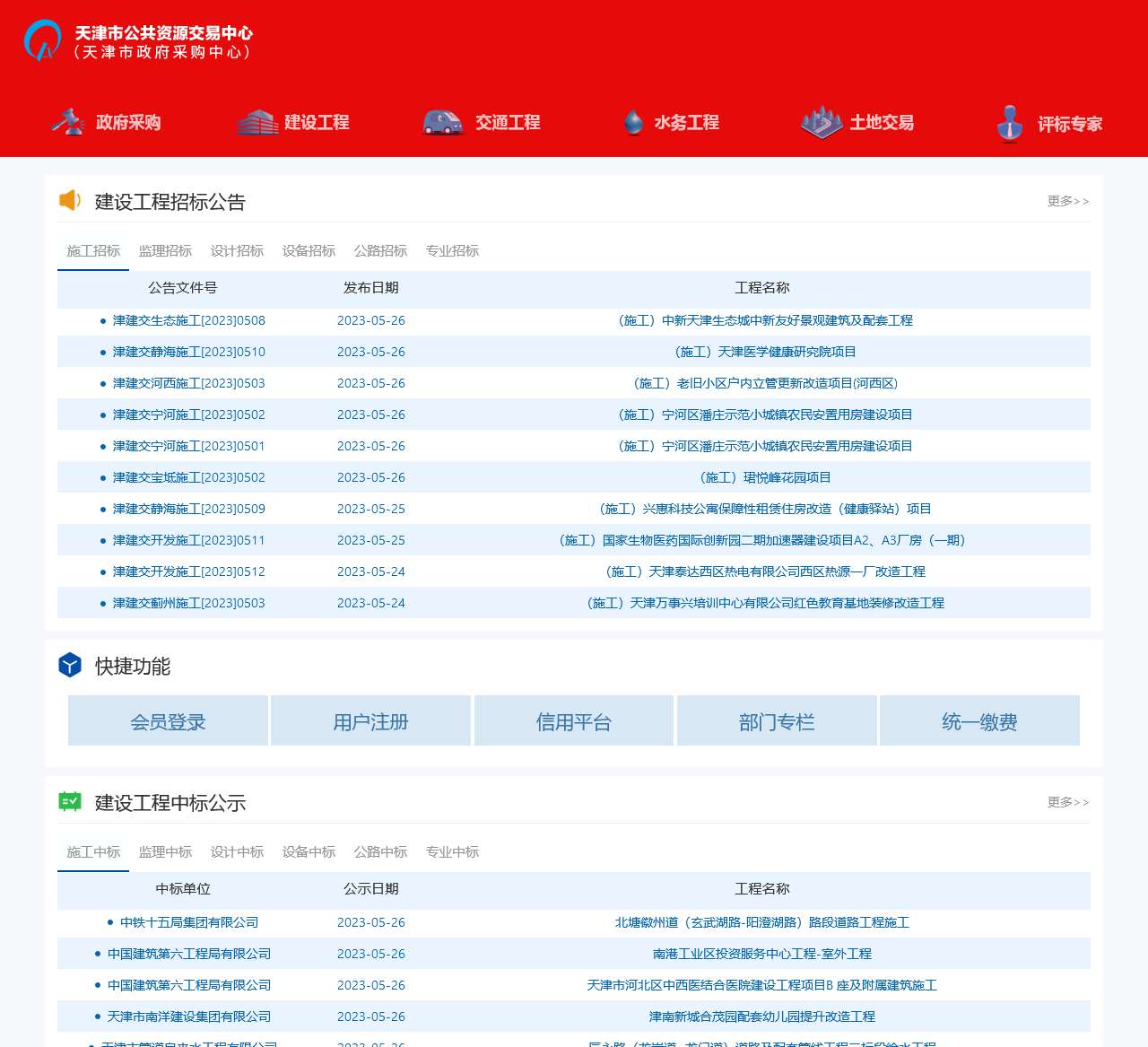Click the blue cube icon next to 快捷功能
The image size is (1148, 1047).
(69, 667)
